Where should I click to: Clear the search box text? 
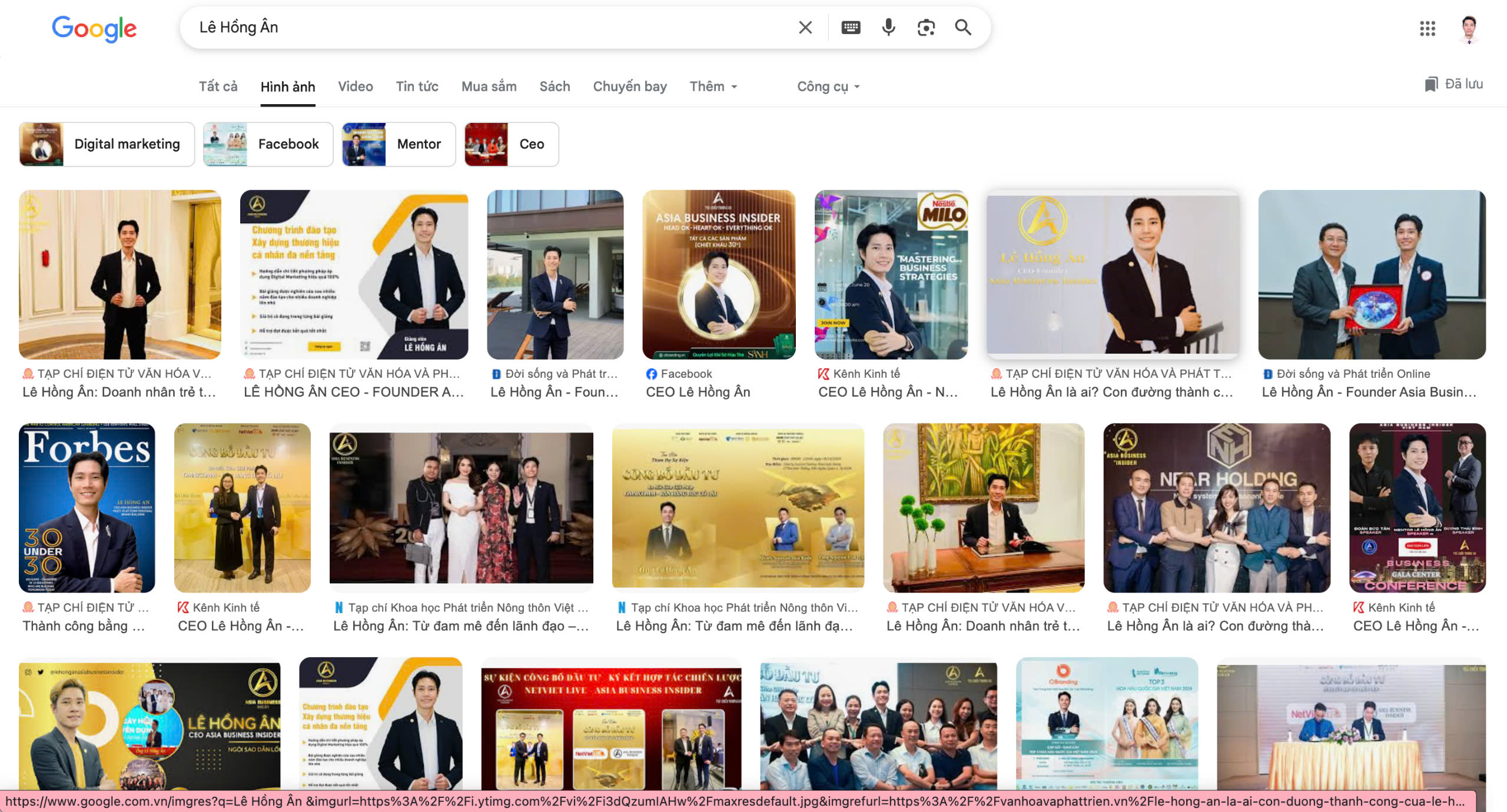click(805, 28)
